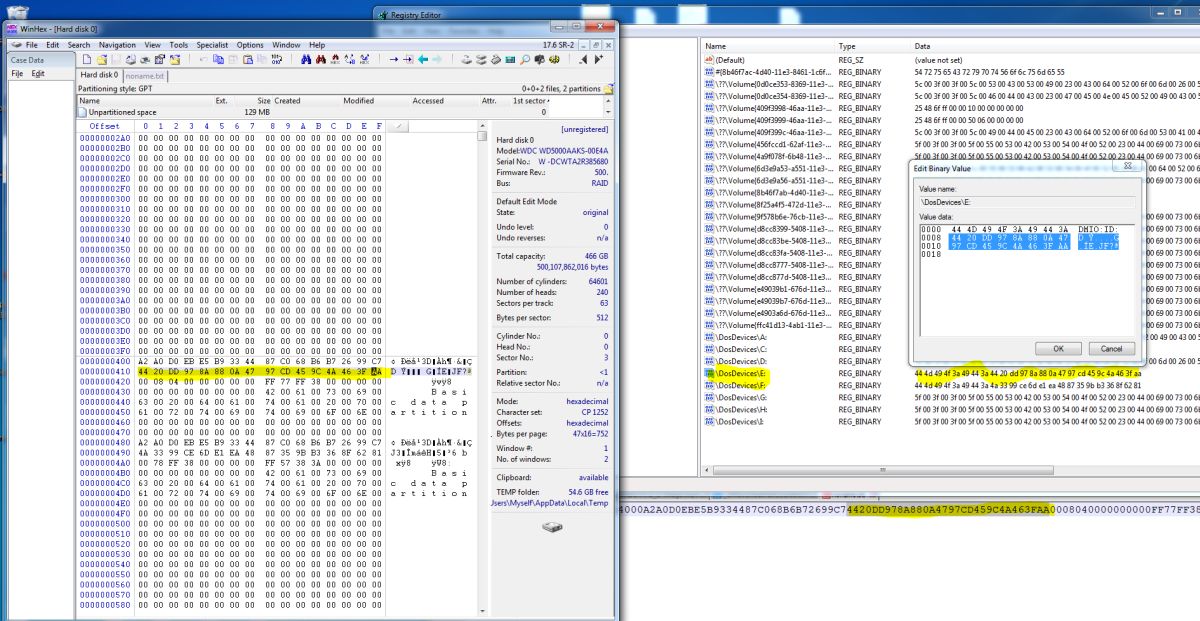Click the Go To Offset right-arrow icon
Viewport: 1200px width, 621px height.
click(x=394, y=60)
